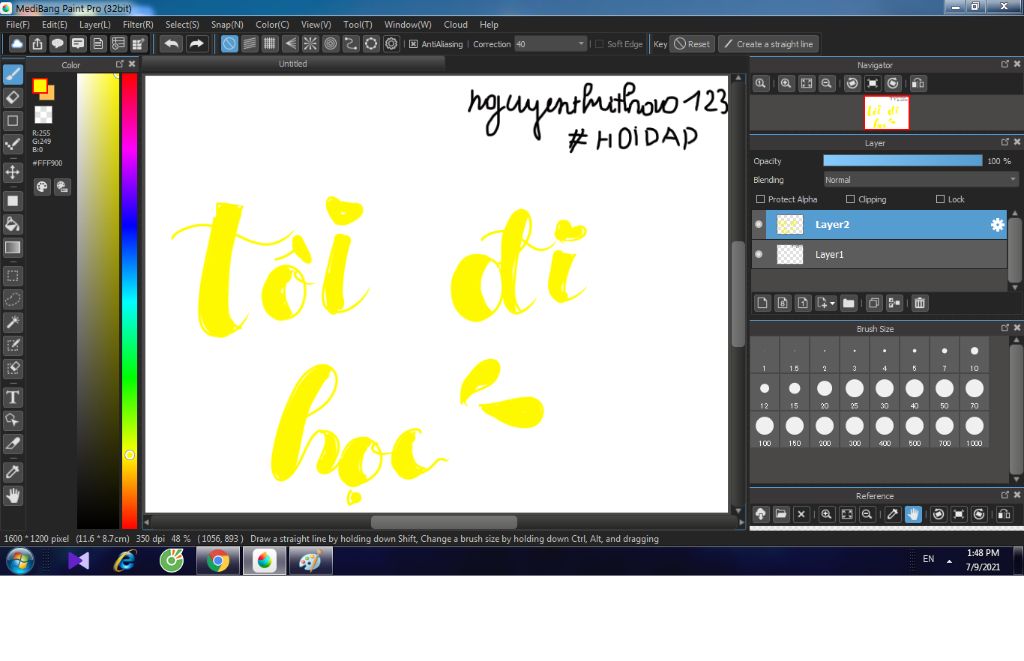Click the Navigator canvas thumbnail
The height and width of the screenshot is (661, 1024).
click(x=886, y=113)
